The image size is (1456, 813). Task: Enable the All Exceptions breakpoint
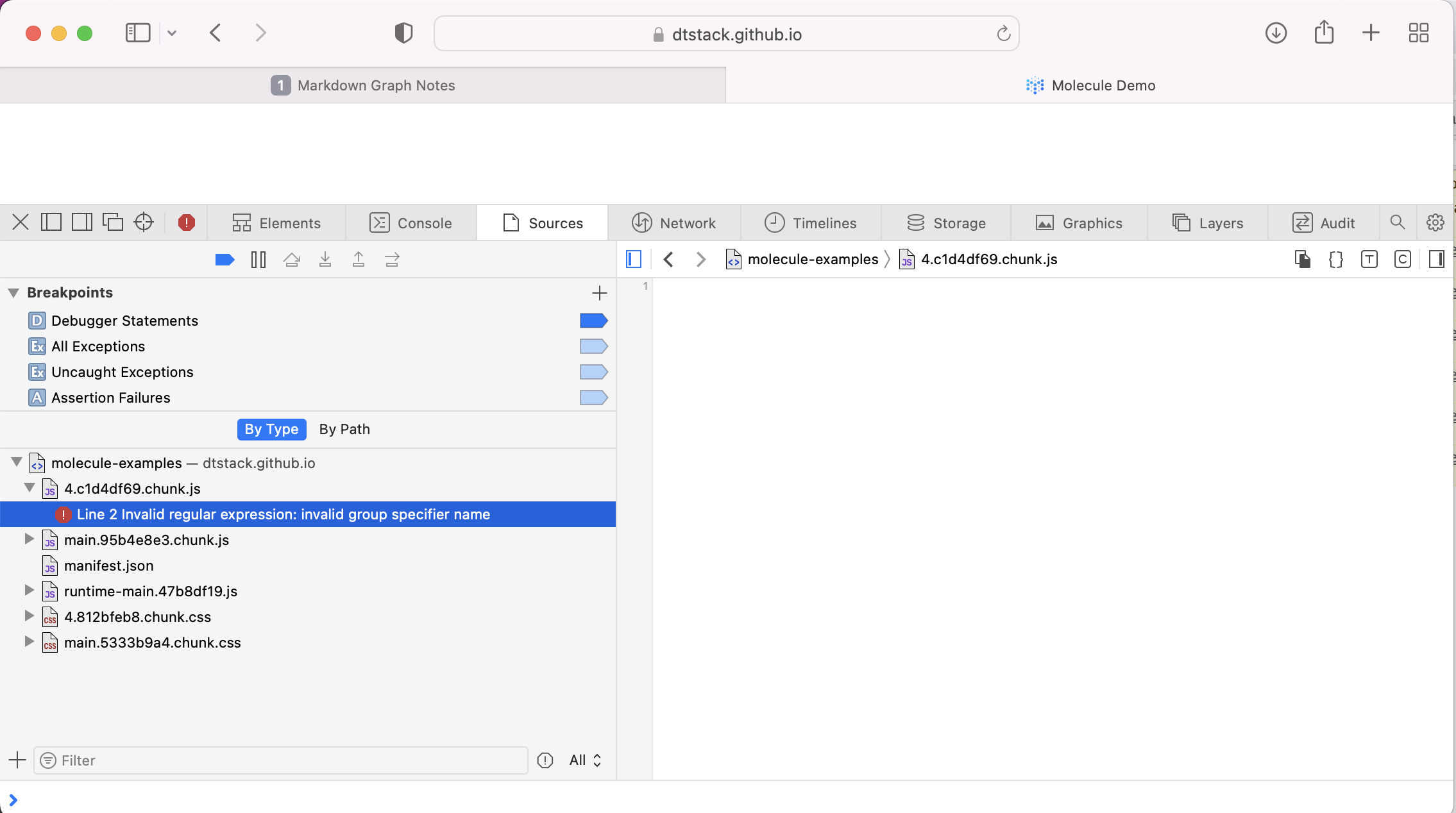pos(593,346)
